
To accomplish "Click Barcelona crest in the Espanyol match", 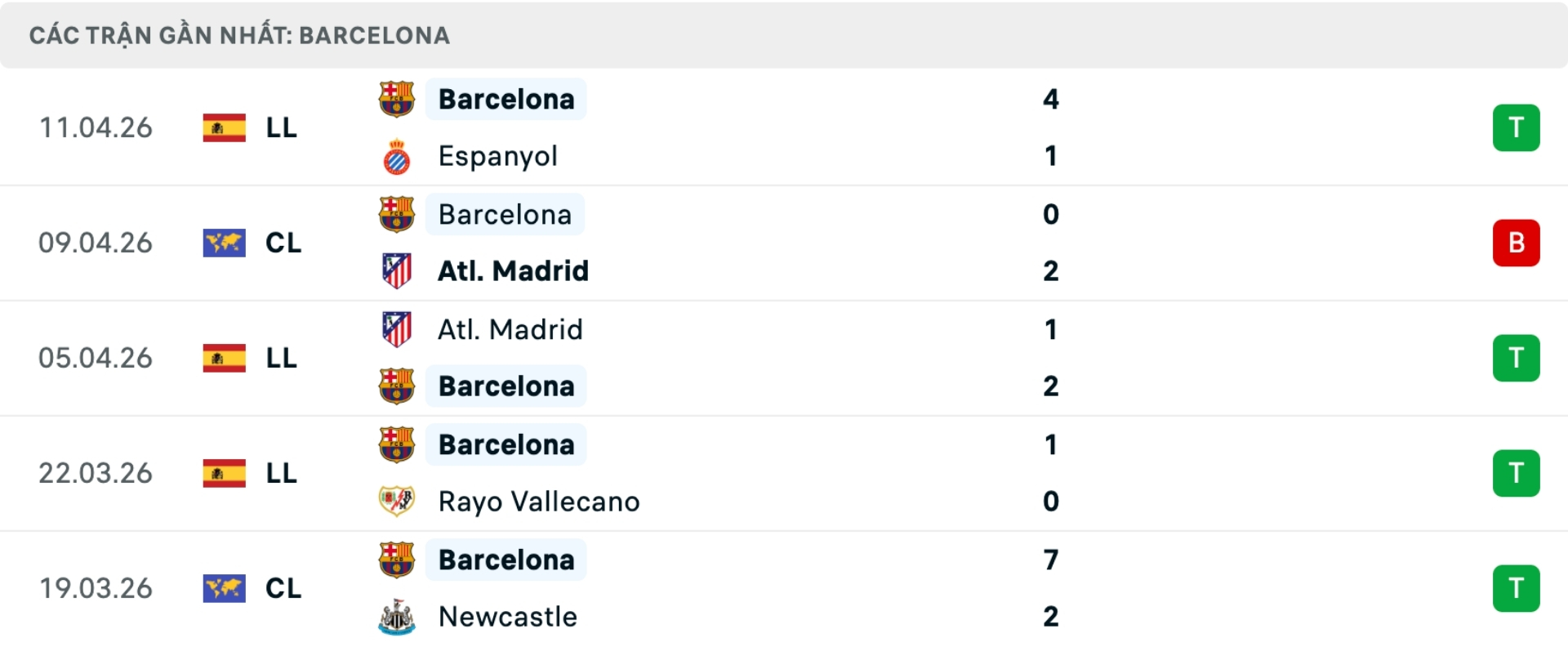I will coord(397,100).
